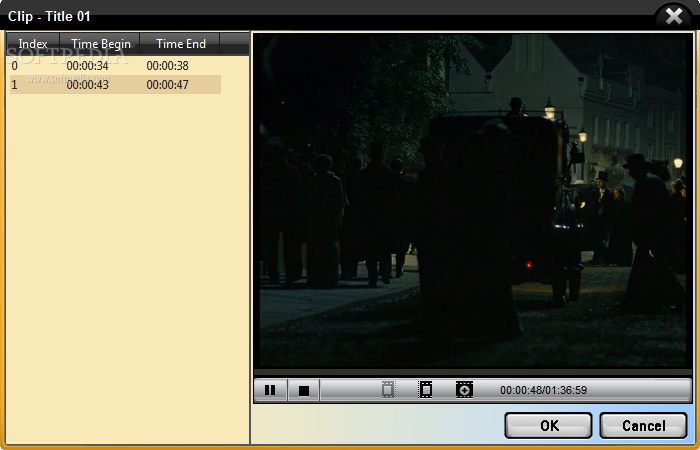Set clip start point film icon
This screenshot has width=700, height=450.
pyautogui.click(x=388, y=390)
